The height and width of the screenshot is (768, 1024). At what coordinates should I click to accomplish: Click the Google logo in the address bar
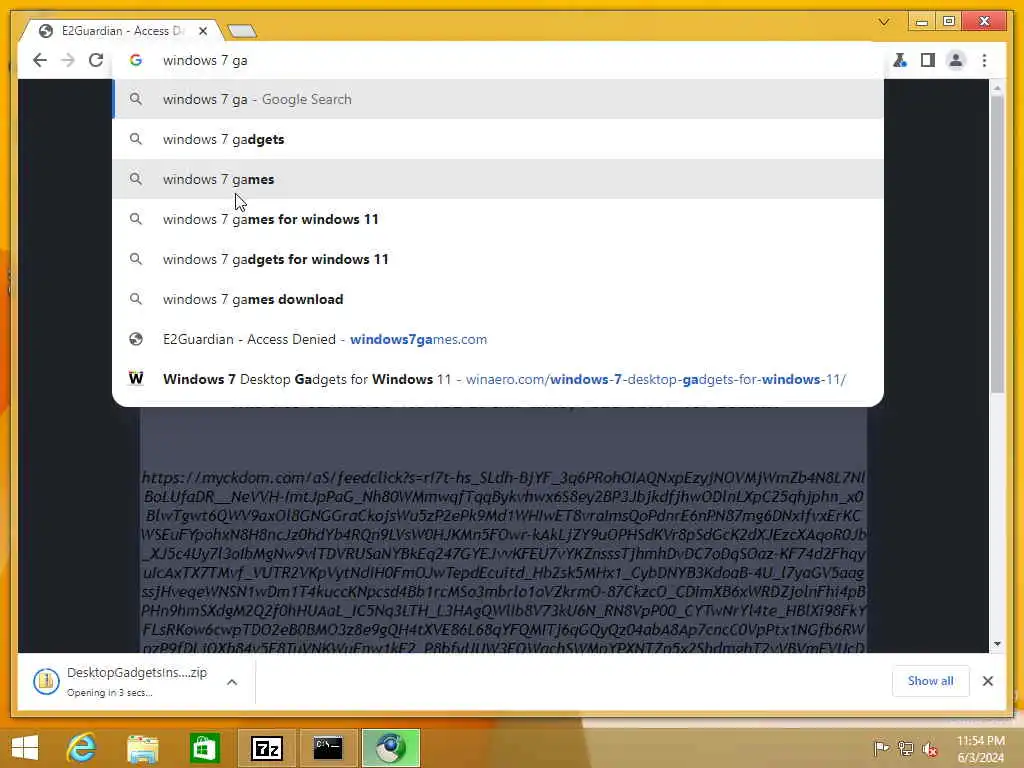pos(136,60)
